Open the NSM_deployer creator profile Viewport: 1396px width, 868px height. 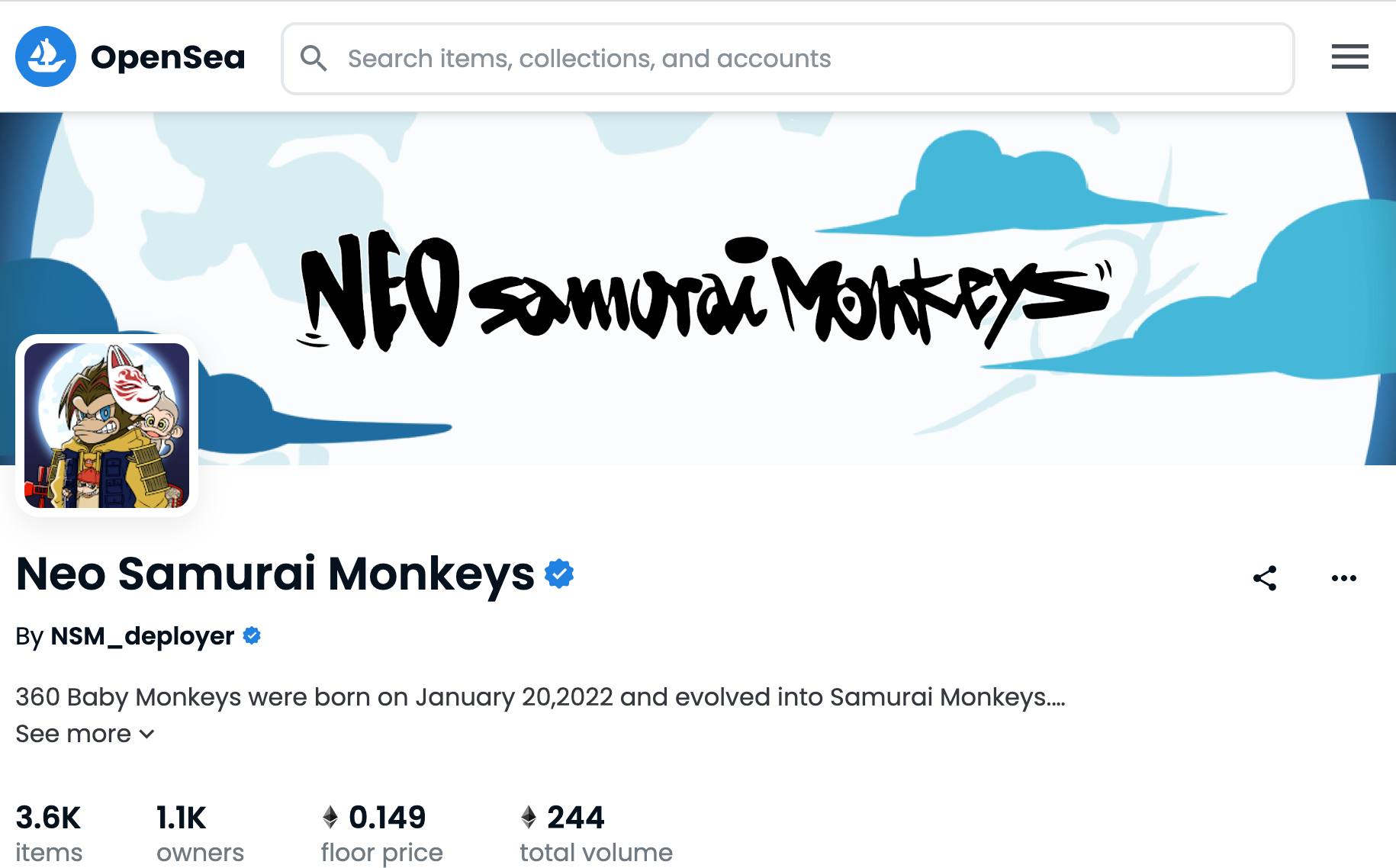tap(142, 636)
